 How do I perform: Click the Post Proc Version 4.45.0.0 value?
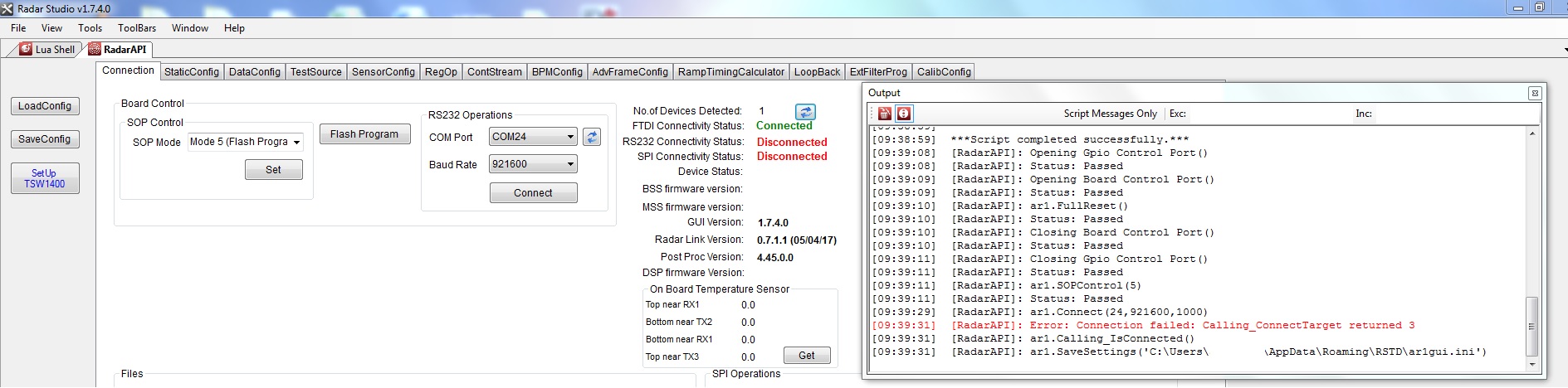coord(775,258)
